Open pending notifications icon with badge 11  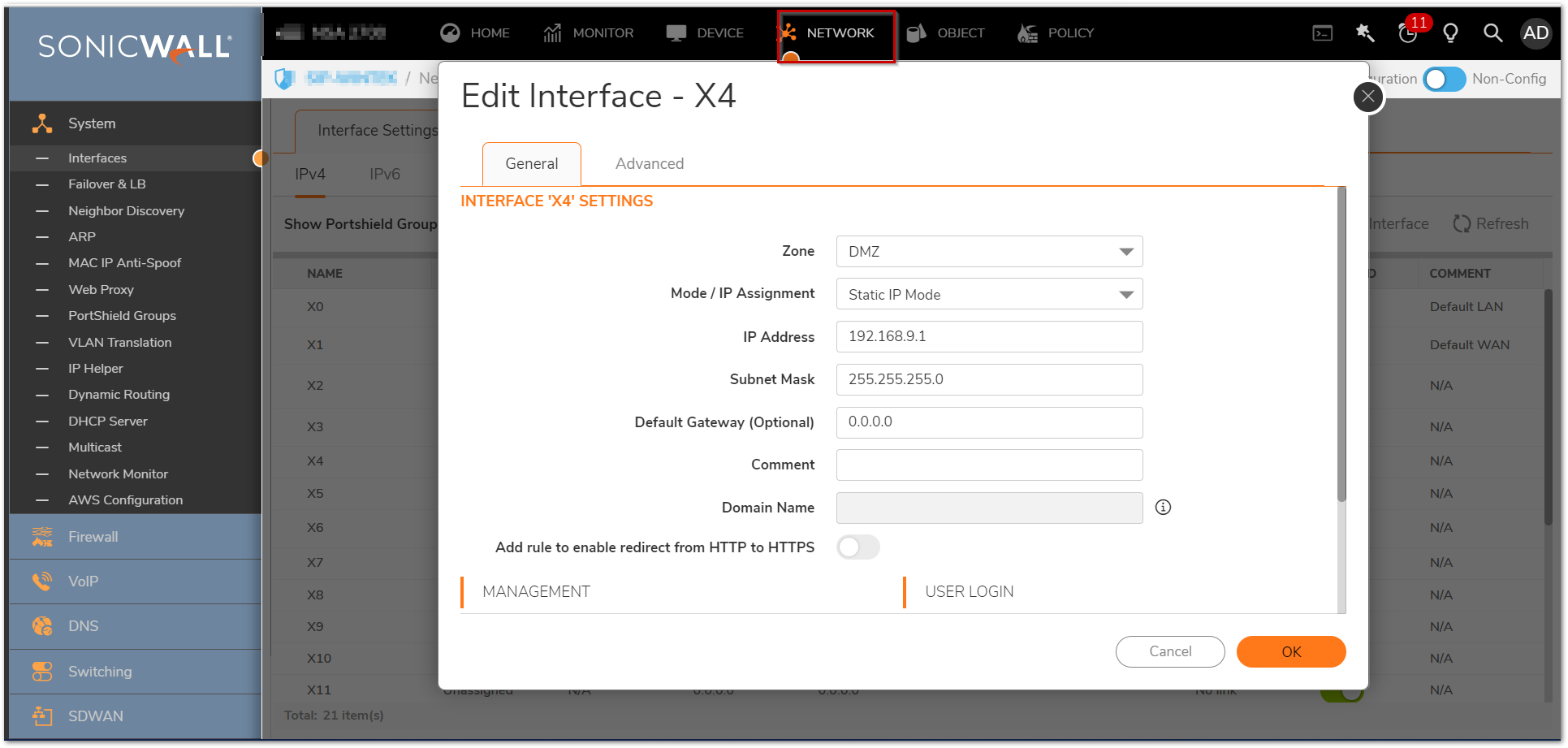coord(1409,32)
